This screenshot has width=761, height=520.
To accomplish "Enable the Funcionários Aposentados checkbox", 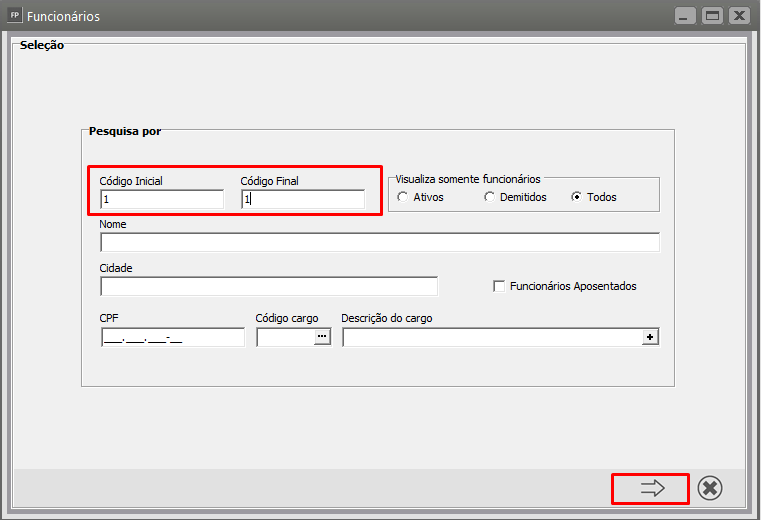I will (x=499, y=286).
